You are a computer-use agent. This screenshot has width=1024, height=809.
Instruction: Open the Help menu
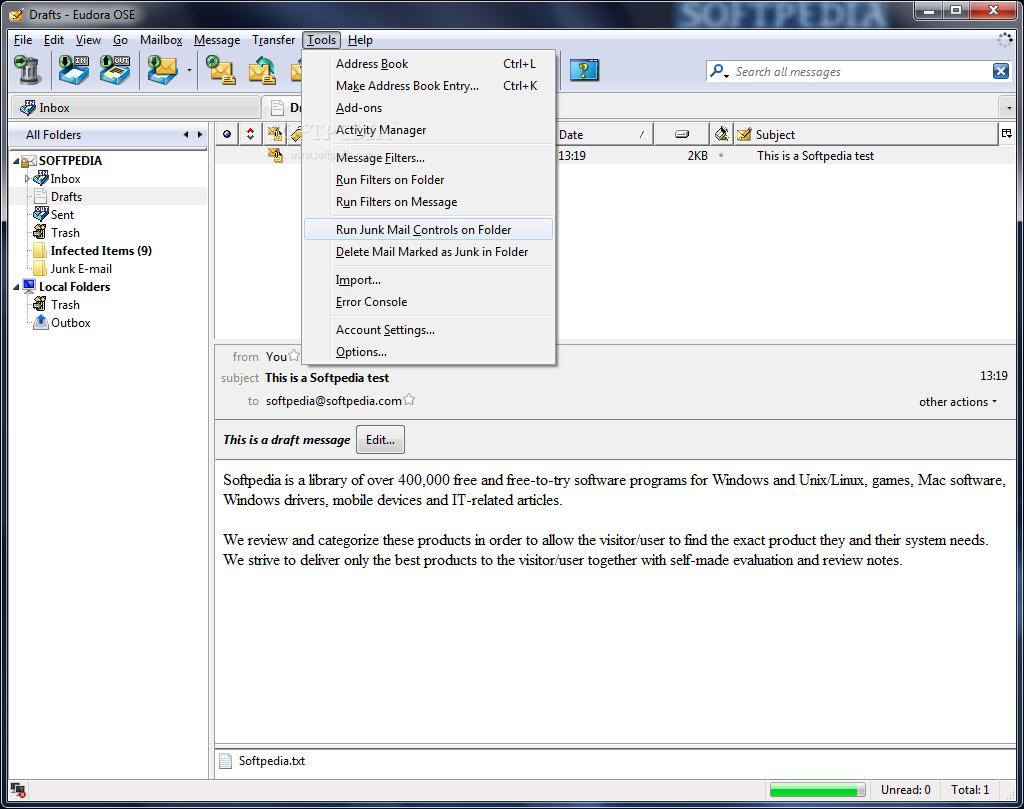tap(360, 40)
